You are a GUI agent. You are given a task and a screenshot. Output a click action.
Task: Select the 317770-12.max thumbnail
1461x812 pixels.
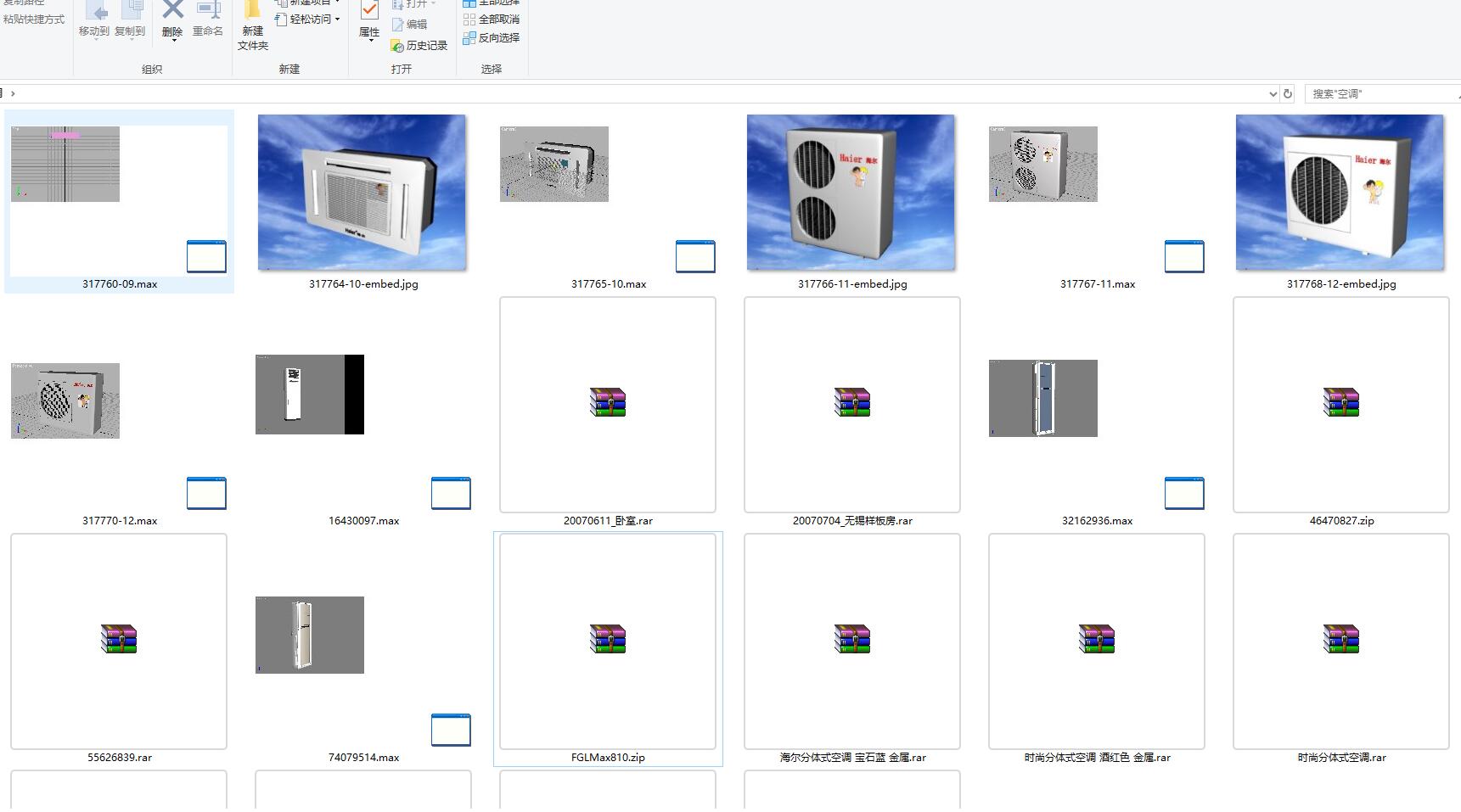point(65,400)
